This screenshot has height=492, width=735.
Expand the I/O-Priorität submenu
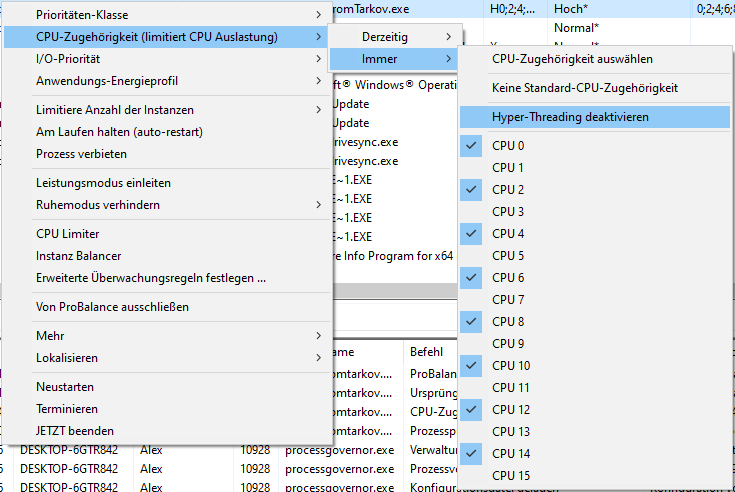pos(167,59)
